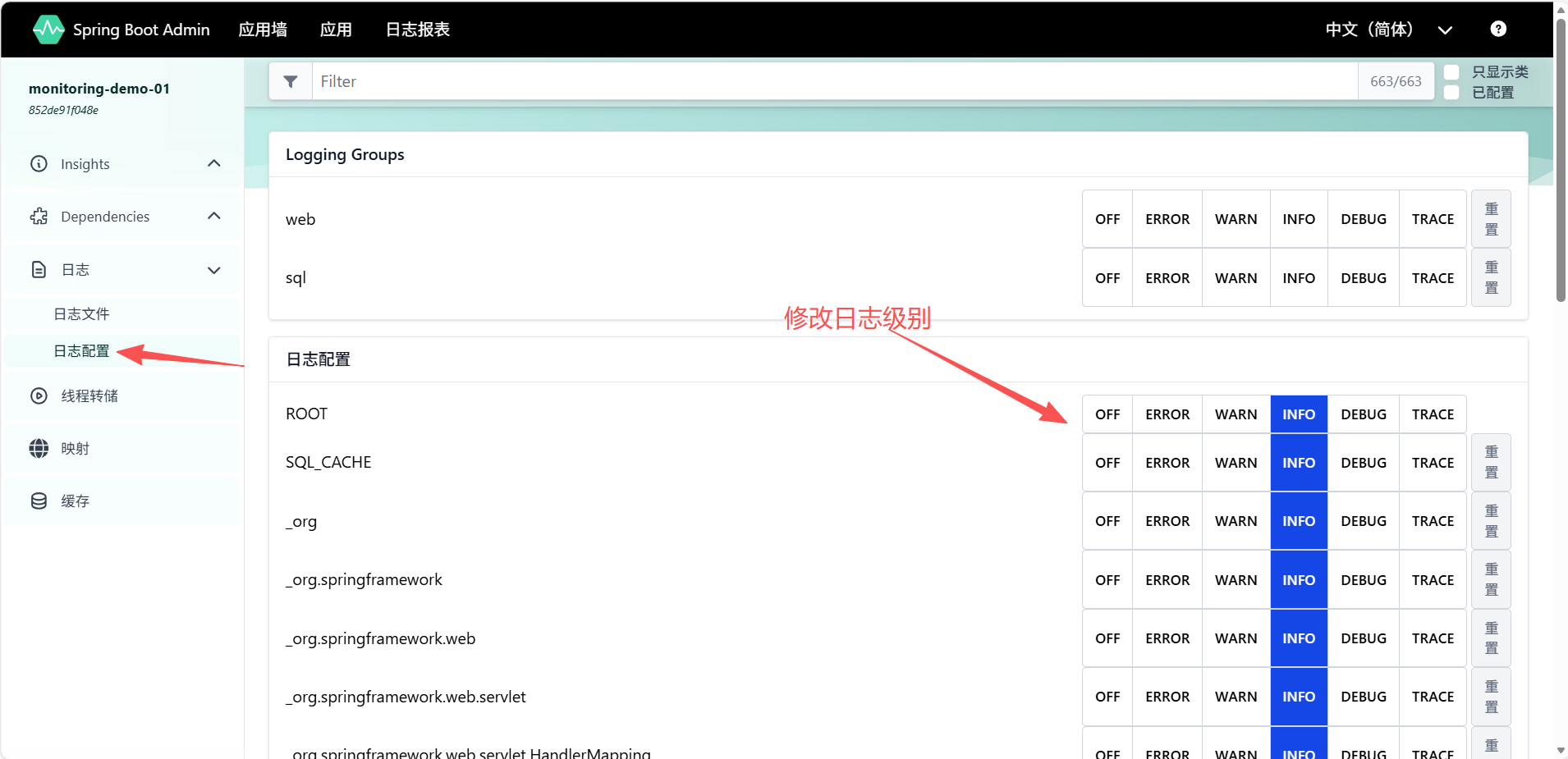Set web logging group to INFO

(1299, 219)
